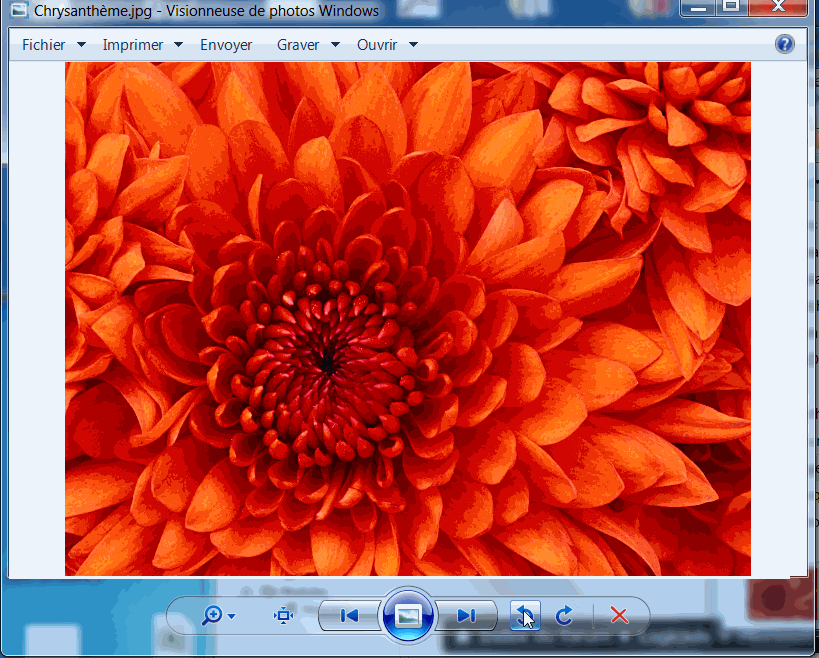Minimize the photo viewer window

[698, 7]
